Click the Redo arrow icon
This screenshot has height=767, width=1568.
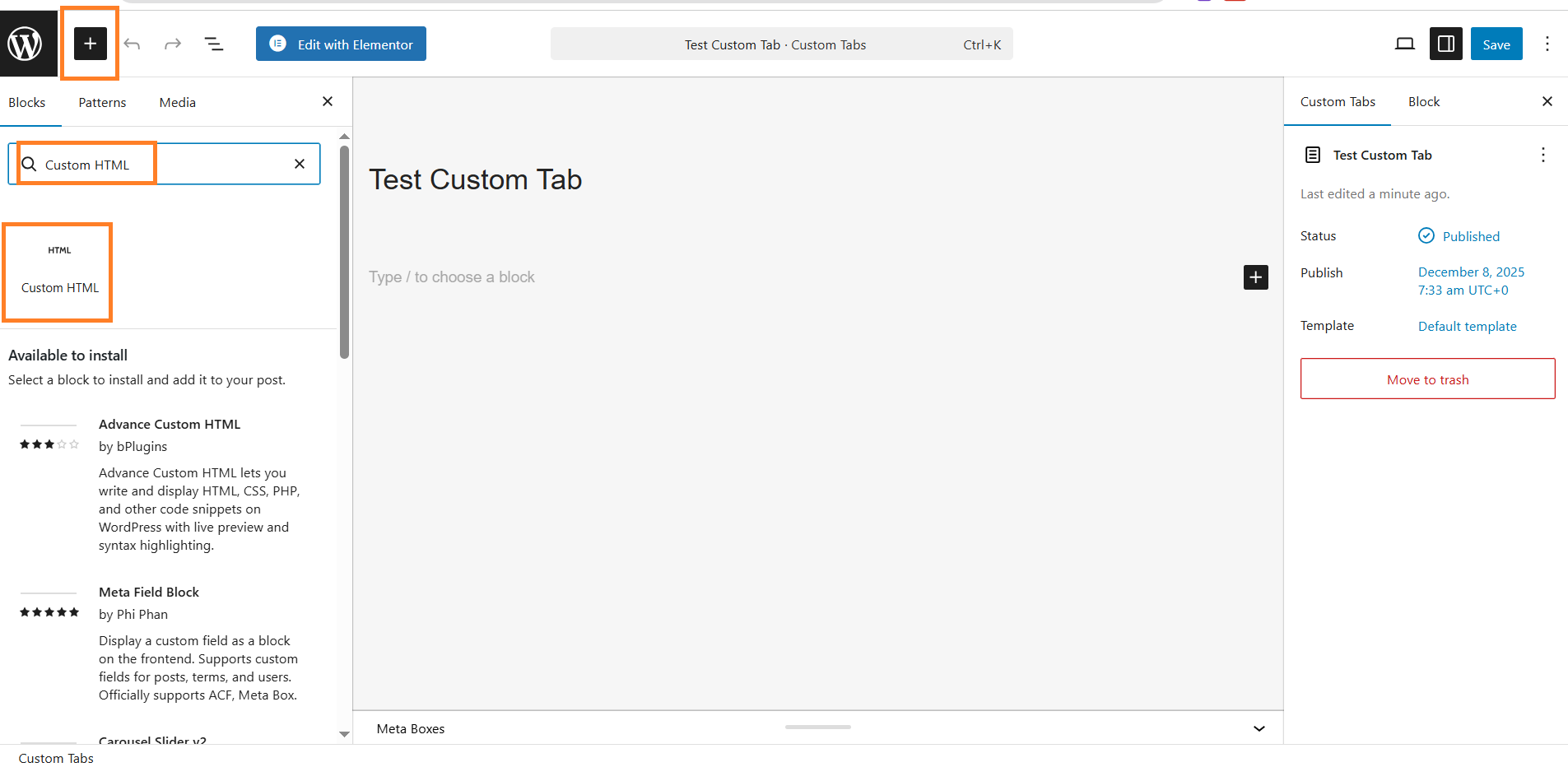[x=172, y=44]
